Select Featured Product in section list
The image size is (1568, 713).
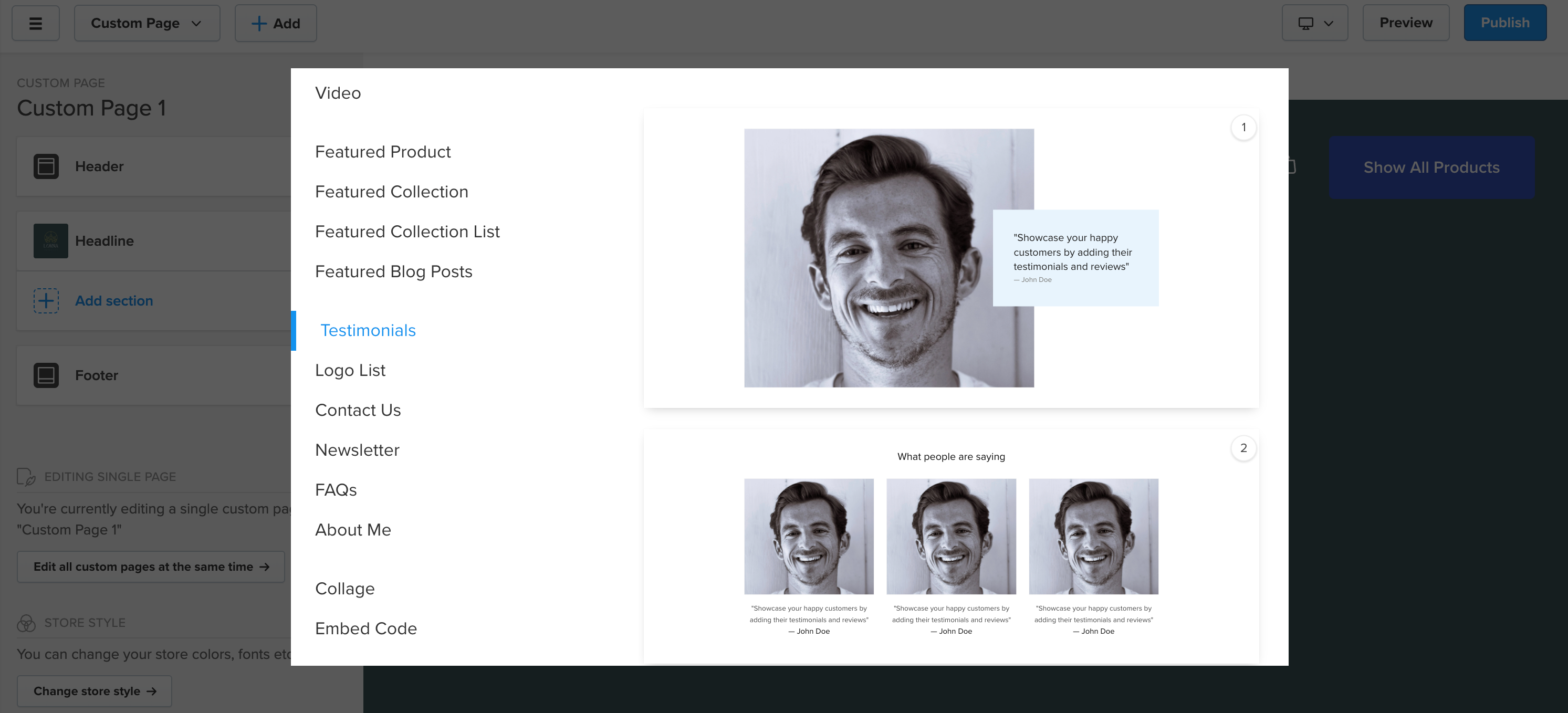point(382,152)
